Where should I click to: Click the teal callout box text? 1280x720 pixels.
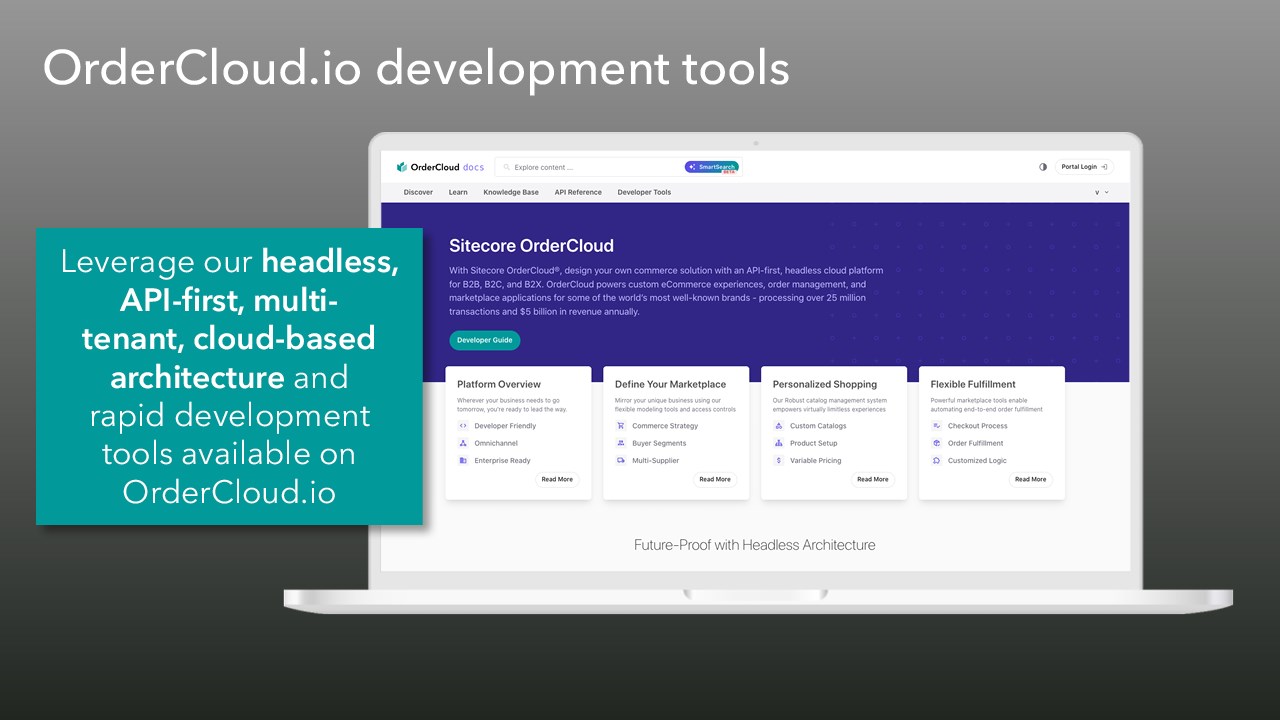pos(229,376)
